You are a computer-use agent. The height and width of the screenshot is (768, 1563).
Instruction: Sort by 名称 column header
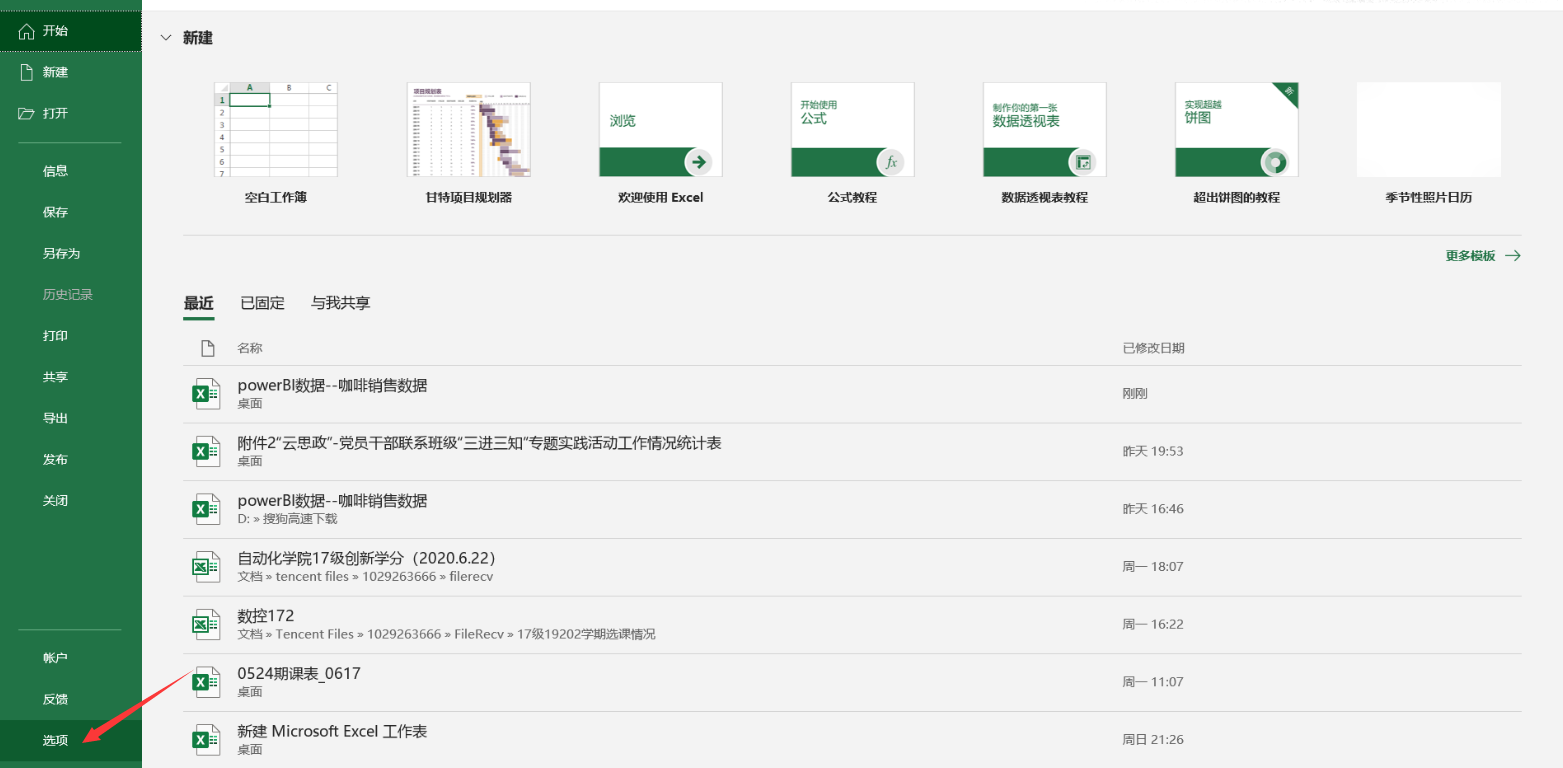pos(250,348)
